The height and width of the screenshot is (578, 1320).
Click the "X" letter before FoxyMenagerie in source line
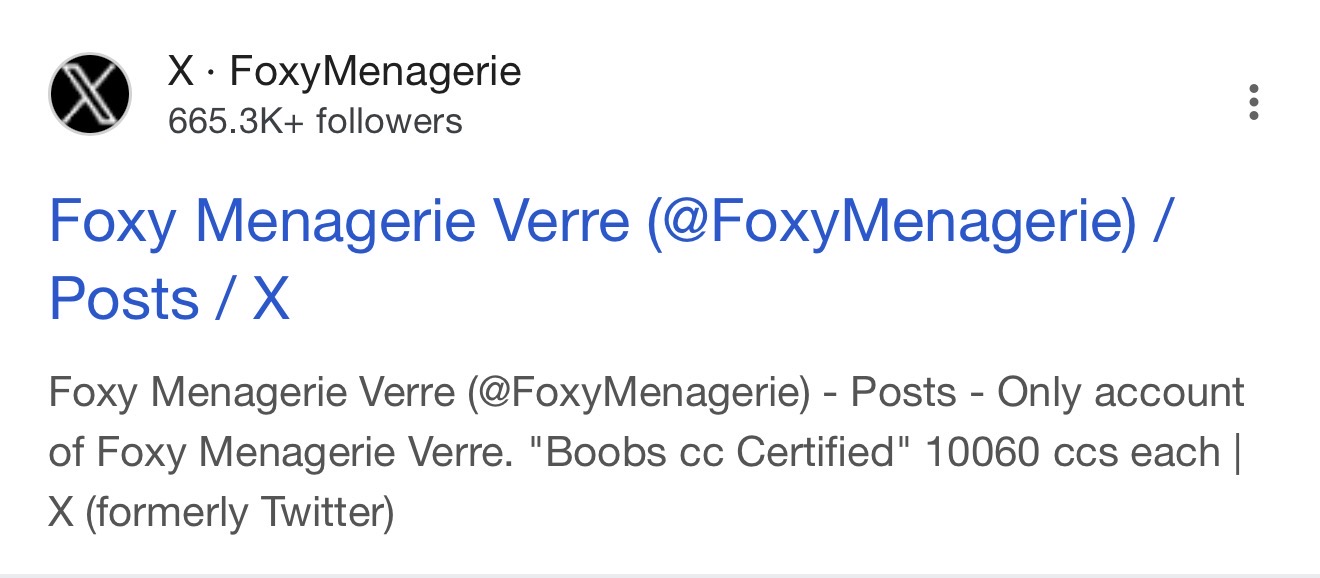[x=180, y=72]
